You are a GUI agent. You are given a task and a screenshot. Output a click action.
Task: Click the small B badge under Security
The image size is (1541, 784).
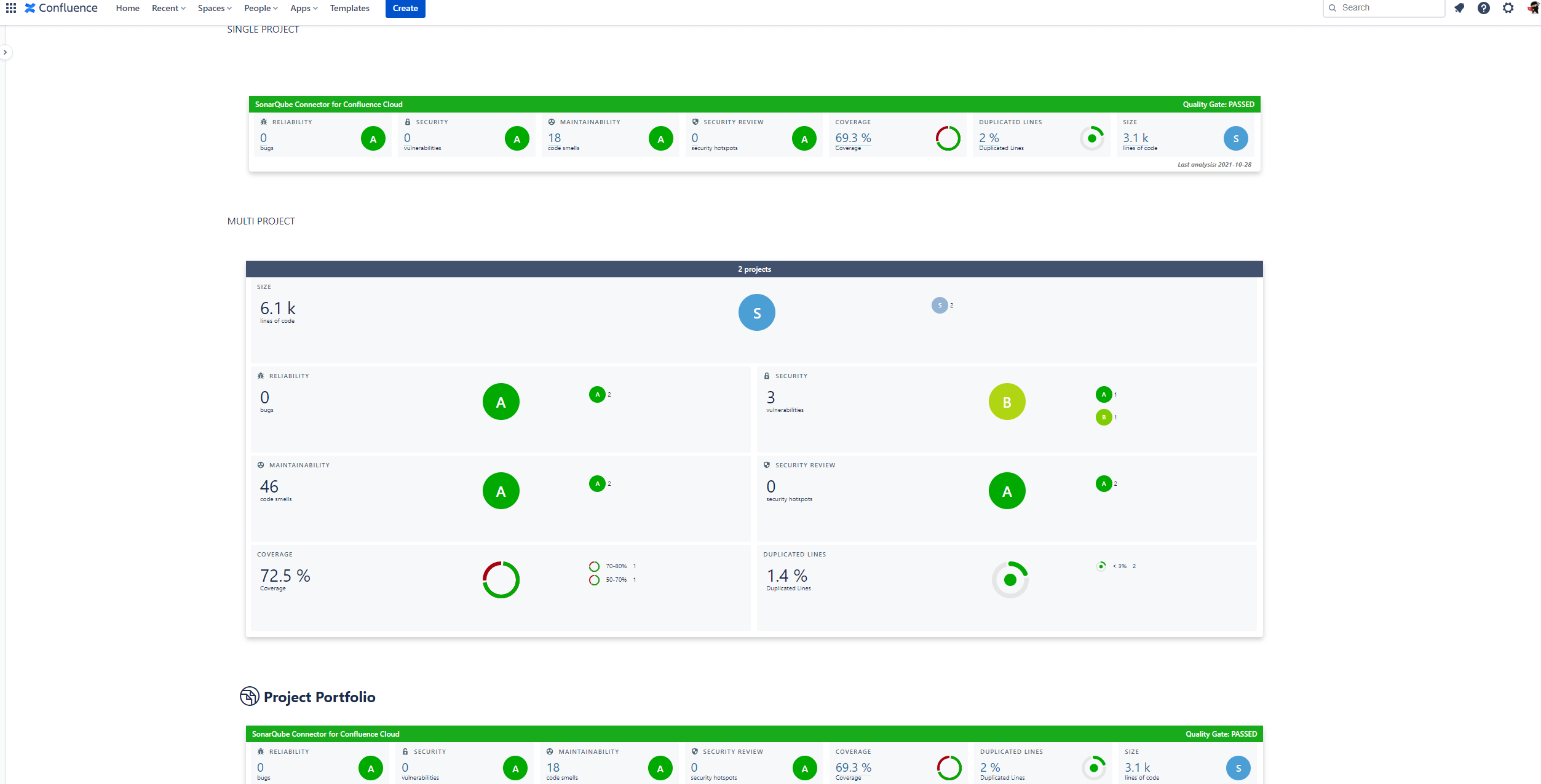(1104, 418)
